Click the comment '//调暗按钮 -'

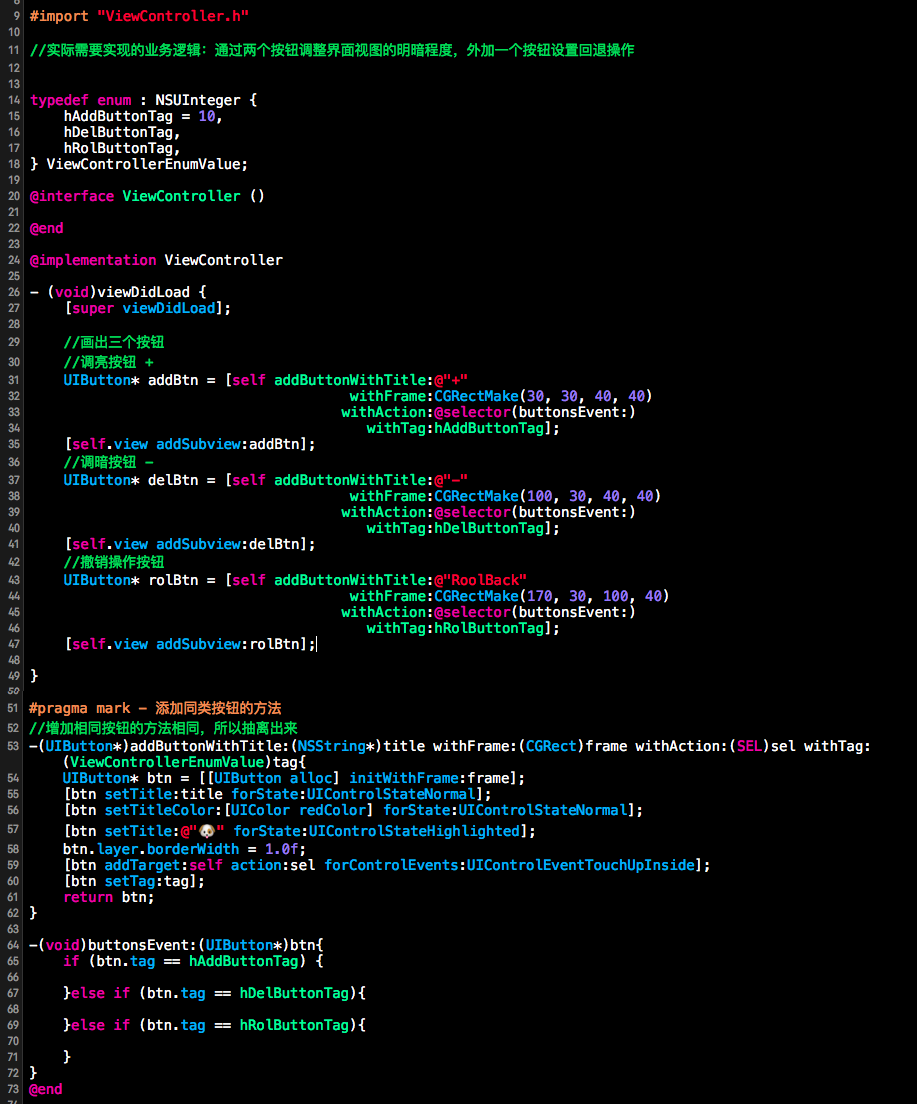click(x=108, y=462)
